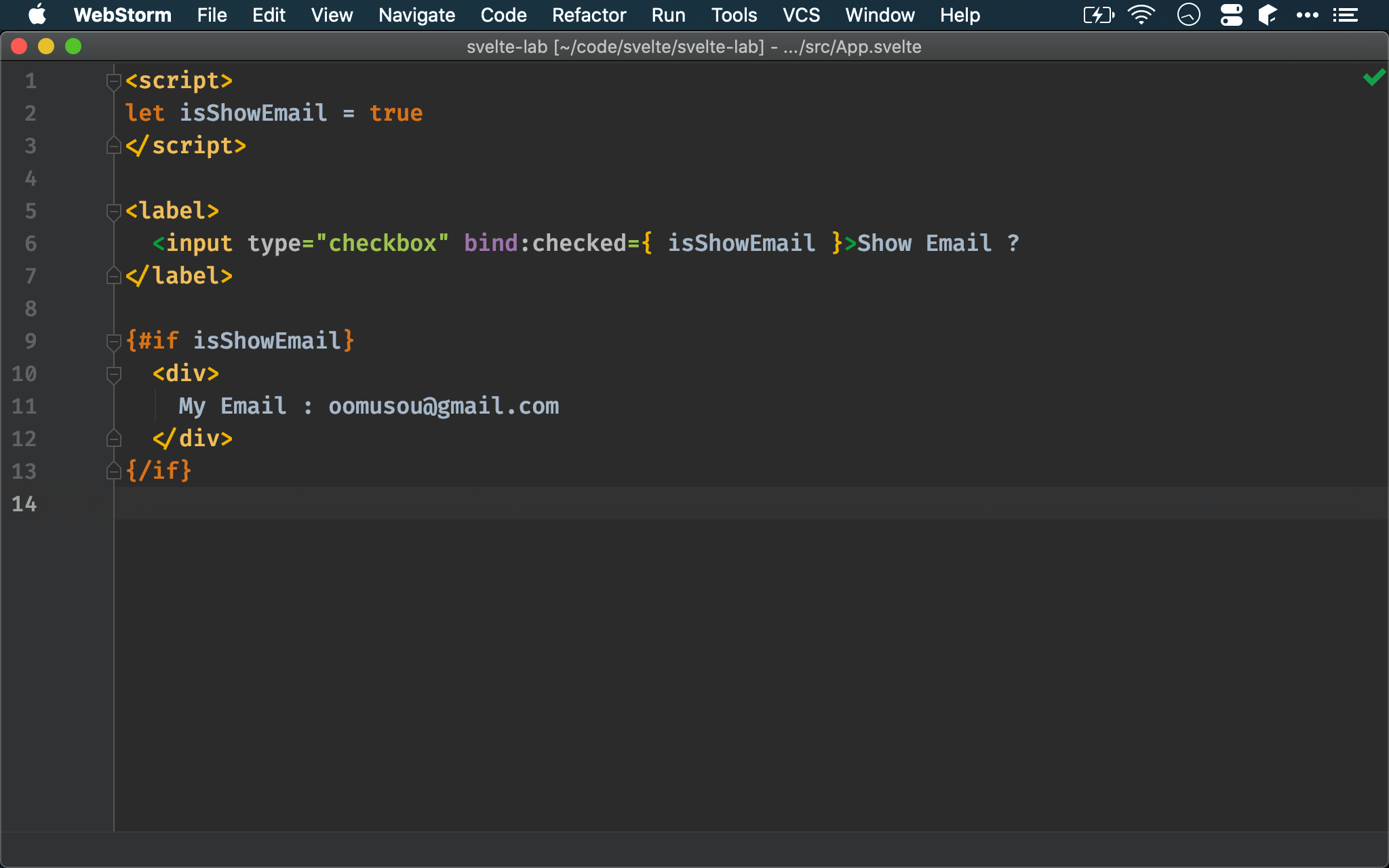
Task: Click the '{#if' block keyword
Action: pos(152,341)
